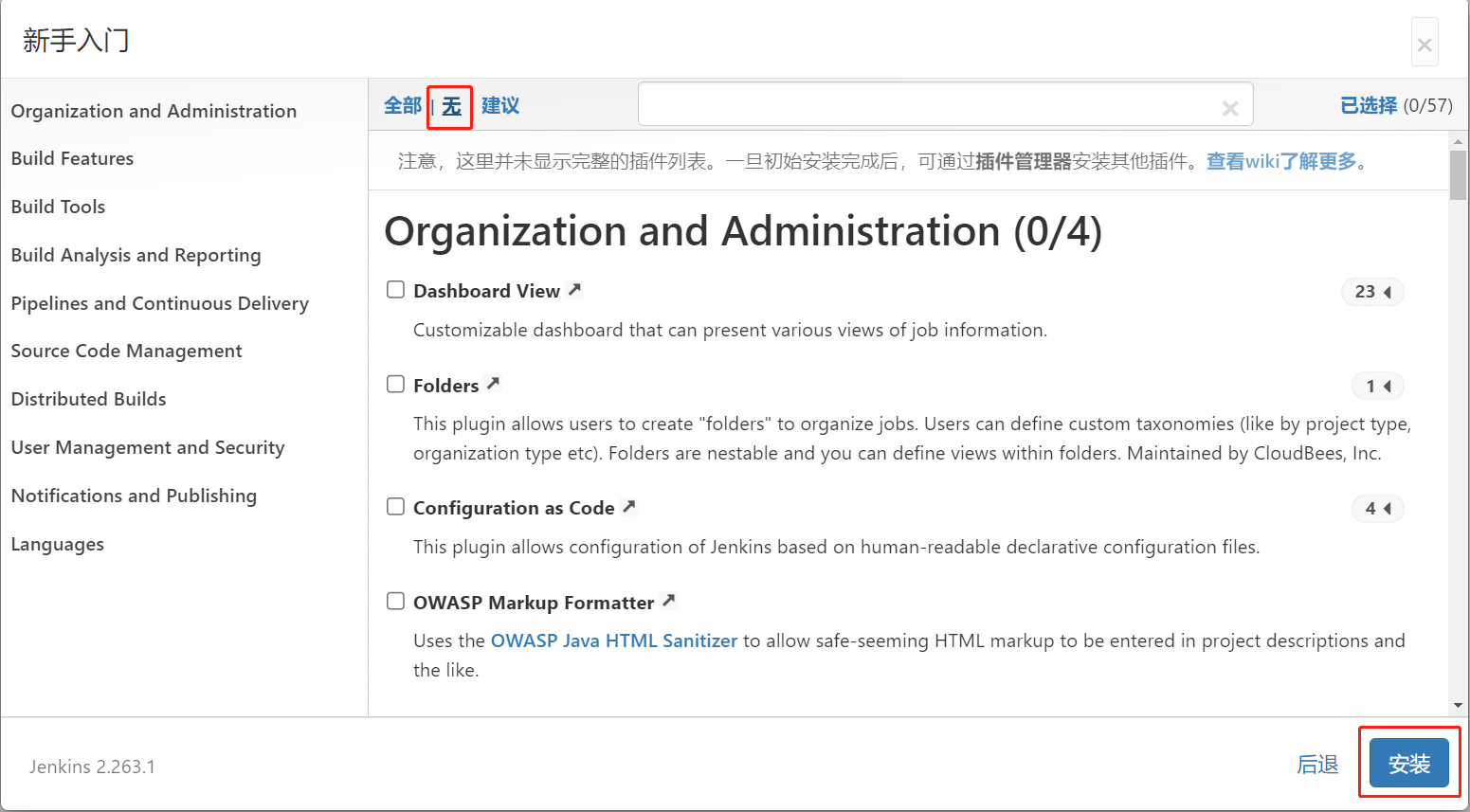Follow the OWASP Java HTML Sanitizer link
1470x812 pixels.
click(613, 641)
